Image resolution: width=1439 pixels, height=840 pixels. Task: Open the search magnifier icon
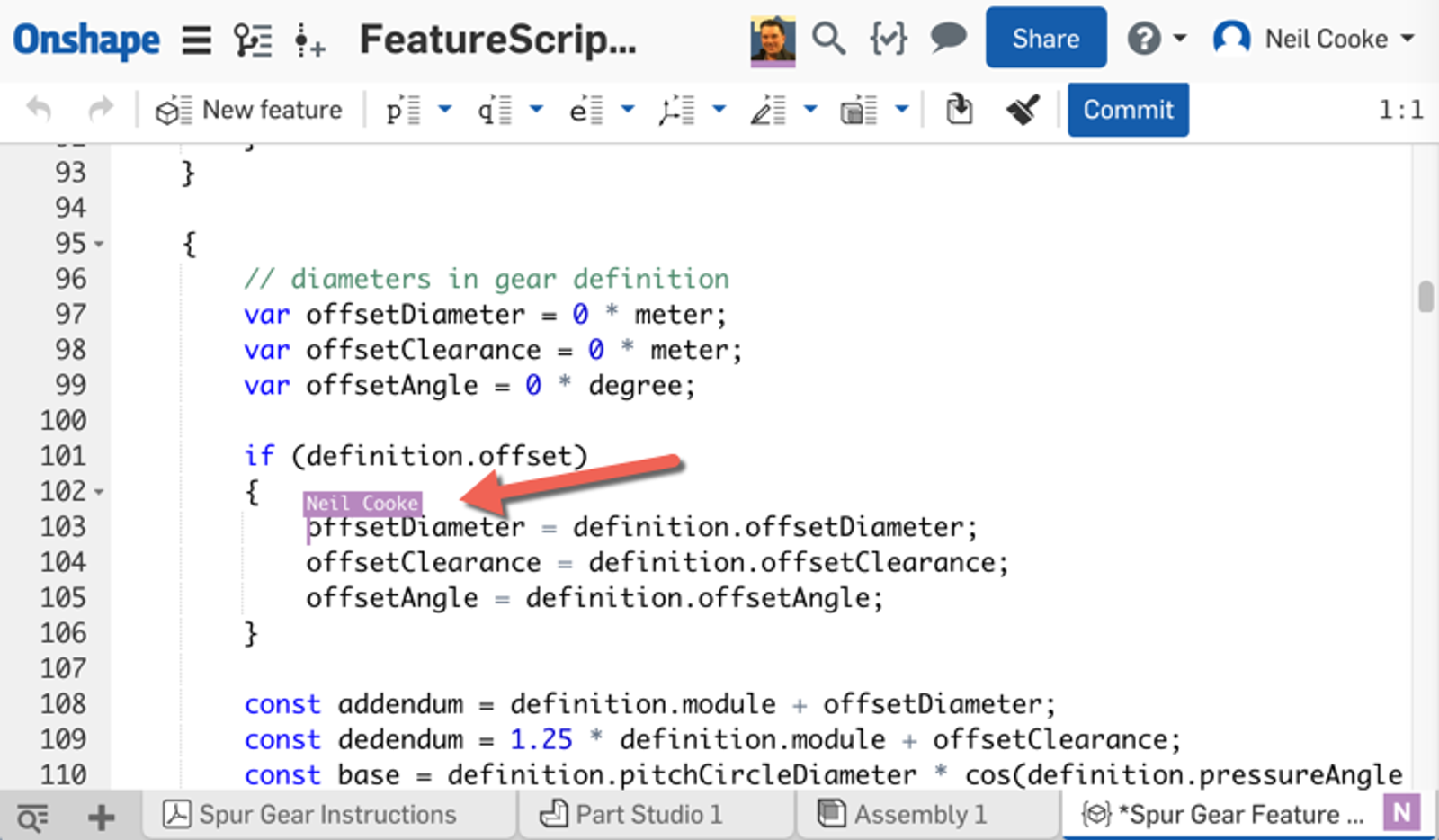click(x=827, y=39)
